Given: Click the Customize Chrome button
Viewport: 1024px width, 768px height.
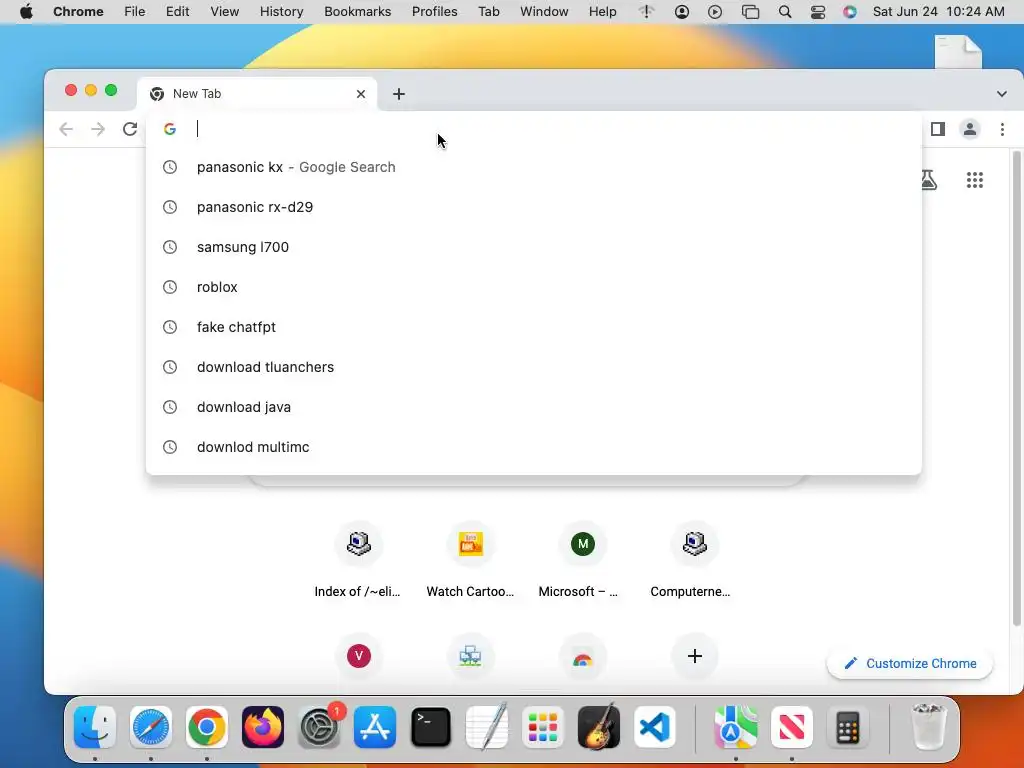Looking at the screenshot, I should pyautogui.click(x=910, y=664).
